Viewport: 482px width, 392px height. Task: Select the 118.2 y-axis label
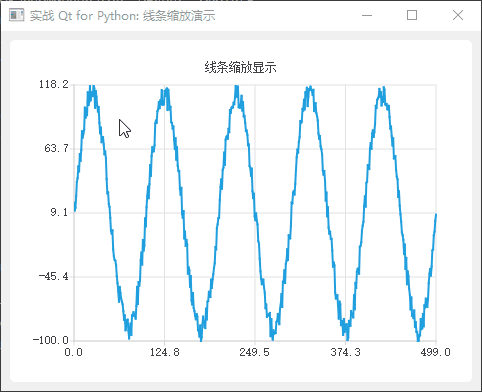tap(54, 84)
